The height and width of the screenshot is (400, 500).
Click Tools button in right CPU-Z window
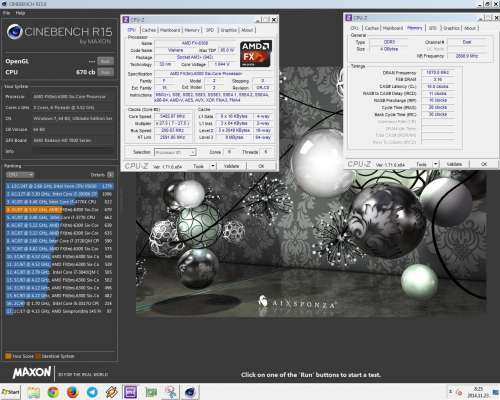(421, 164)
